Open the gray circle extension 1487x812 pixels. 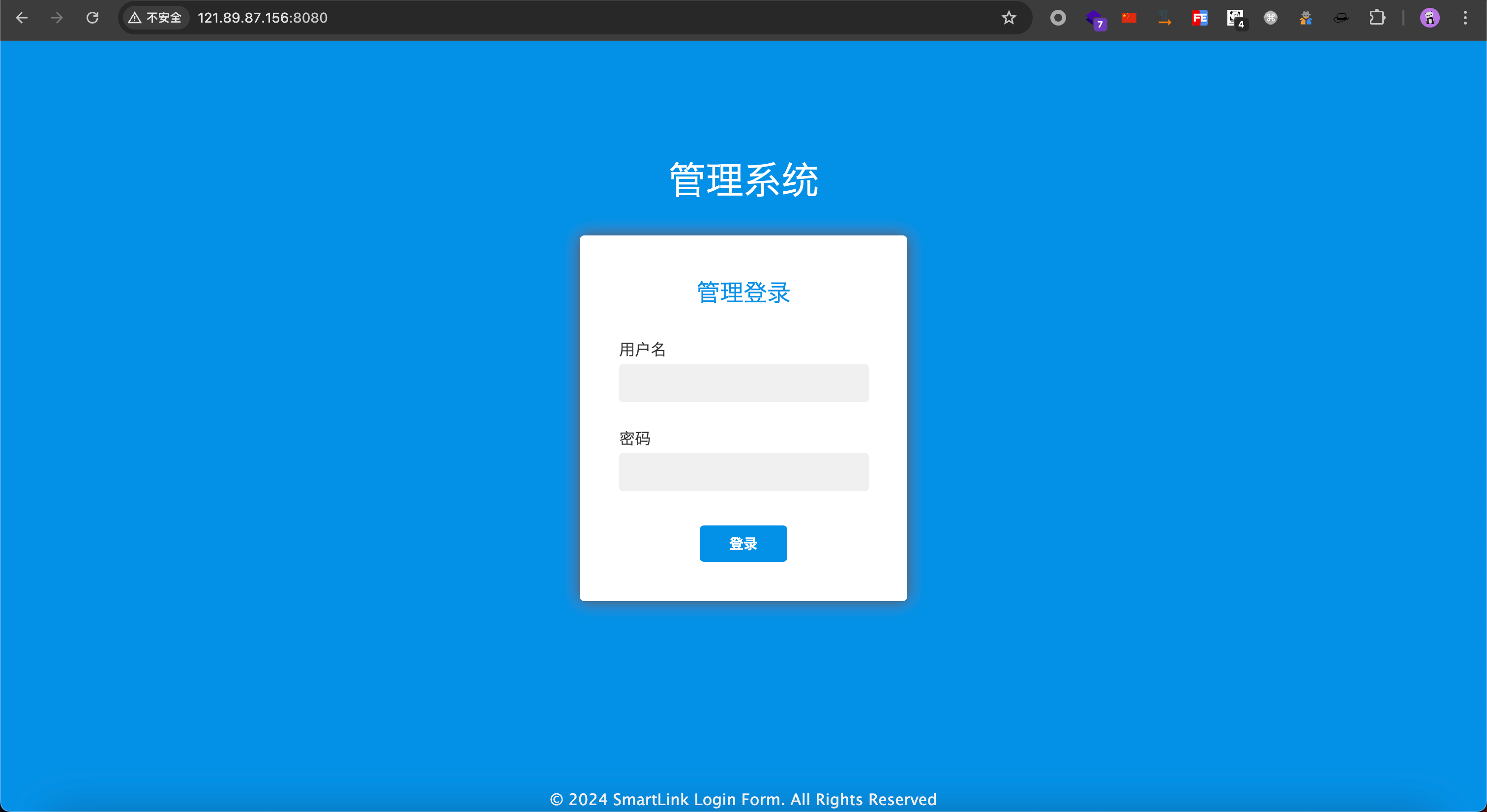click(1058, 18)
